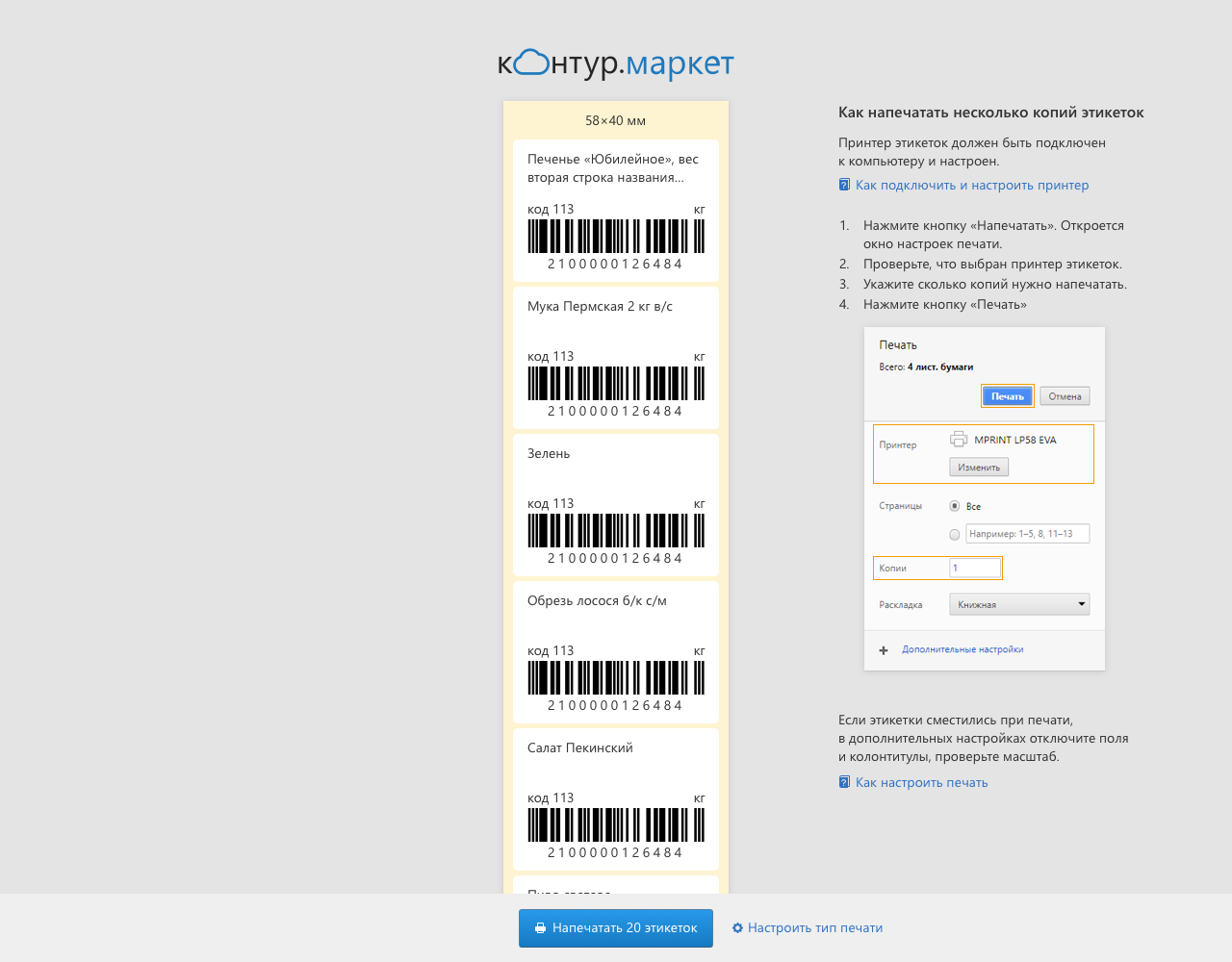The height and width of the screenshot is (962, 1232).
Task: Click the help icon beside print setup link
Action: pos(844,782)
